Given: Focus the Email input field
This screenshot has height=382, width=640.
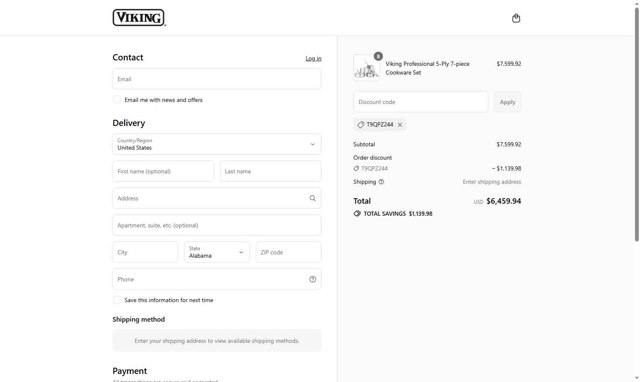Looking at the screenshot, I should point(217,79).
